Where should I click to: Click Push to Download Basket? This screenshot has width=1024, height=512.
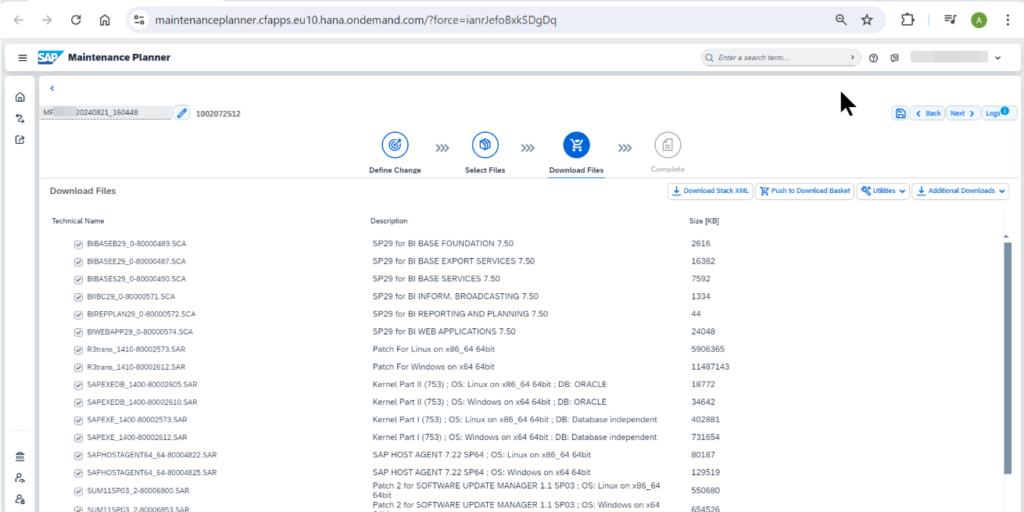[805, 191]
